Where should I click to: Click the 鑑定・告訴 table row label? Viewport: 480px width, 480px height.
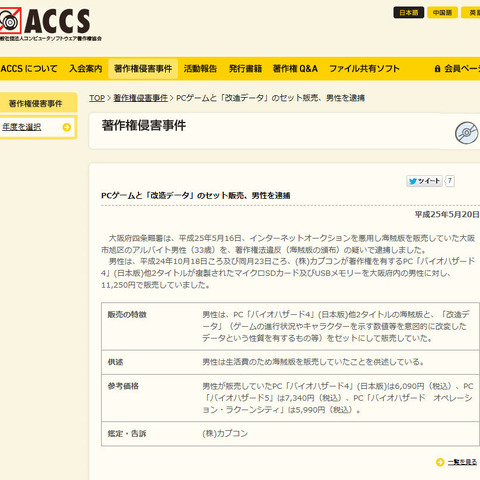127,434
